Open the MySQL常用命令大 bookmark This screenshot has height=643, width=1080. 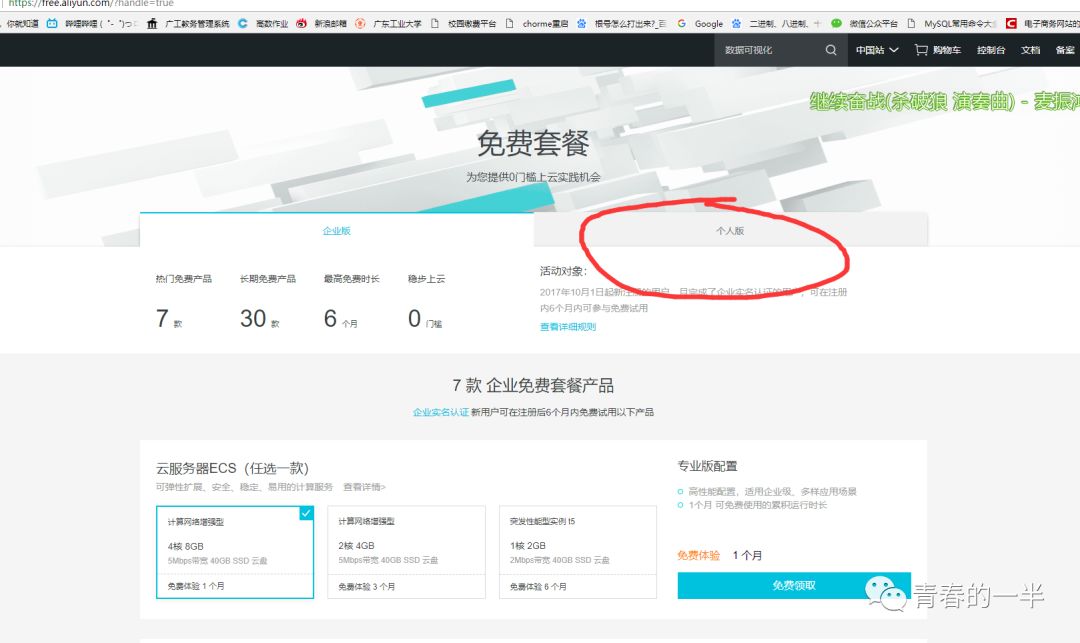(x=951, y=23)
